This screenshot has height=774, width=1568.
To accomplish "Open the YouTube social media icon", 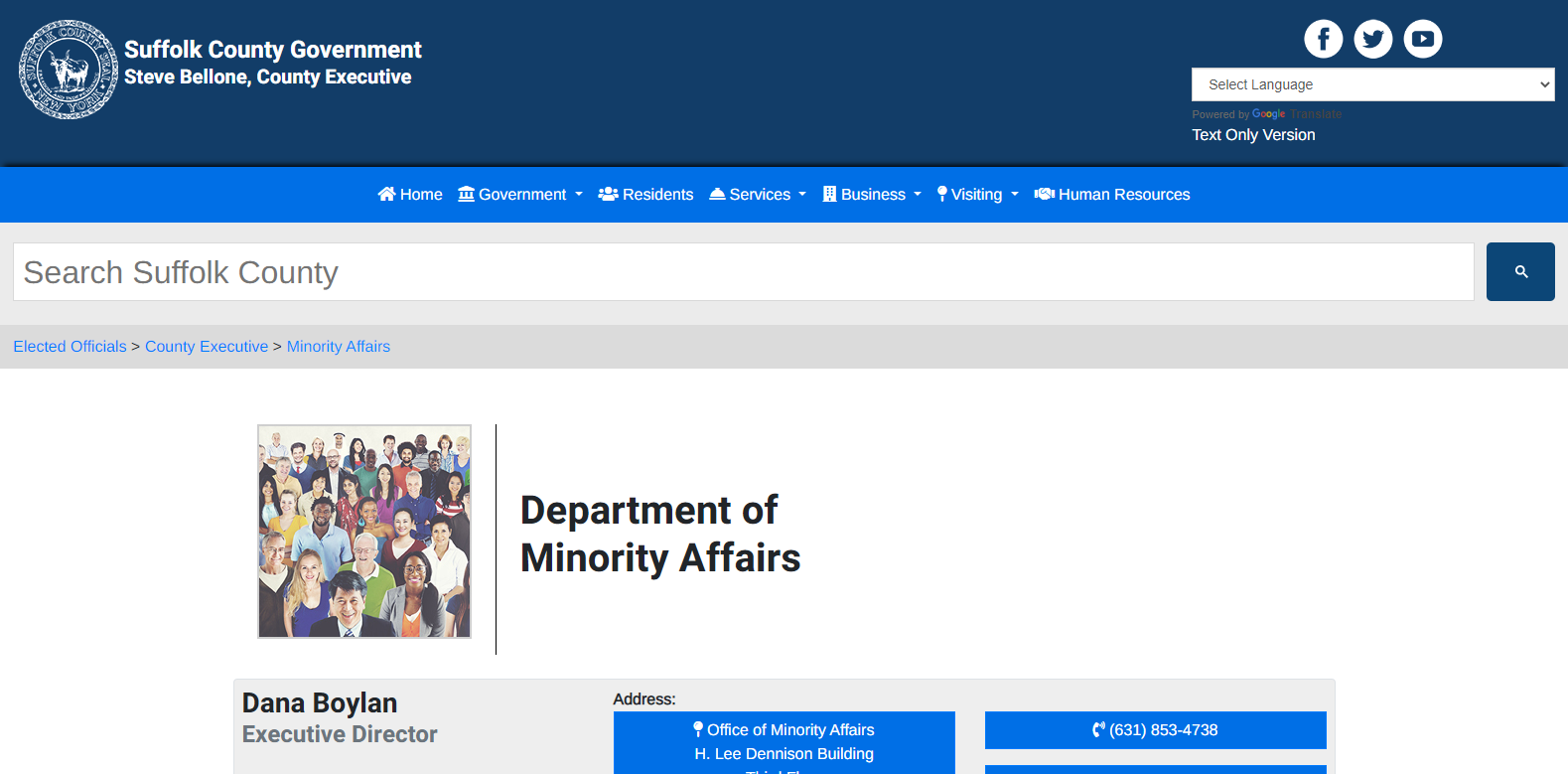I will point(1422,39).
